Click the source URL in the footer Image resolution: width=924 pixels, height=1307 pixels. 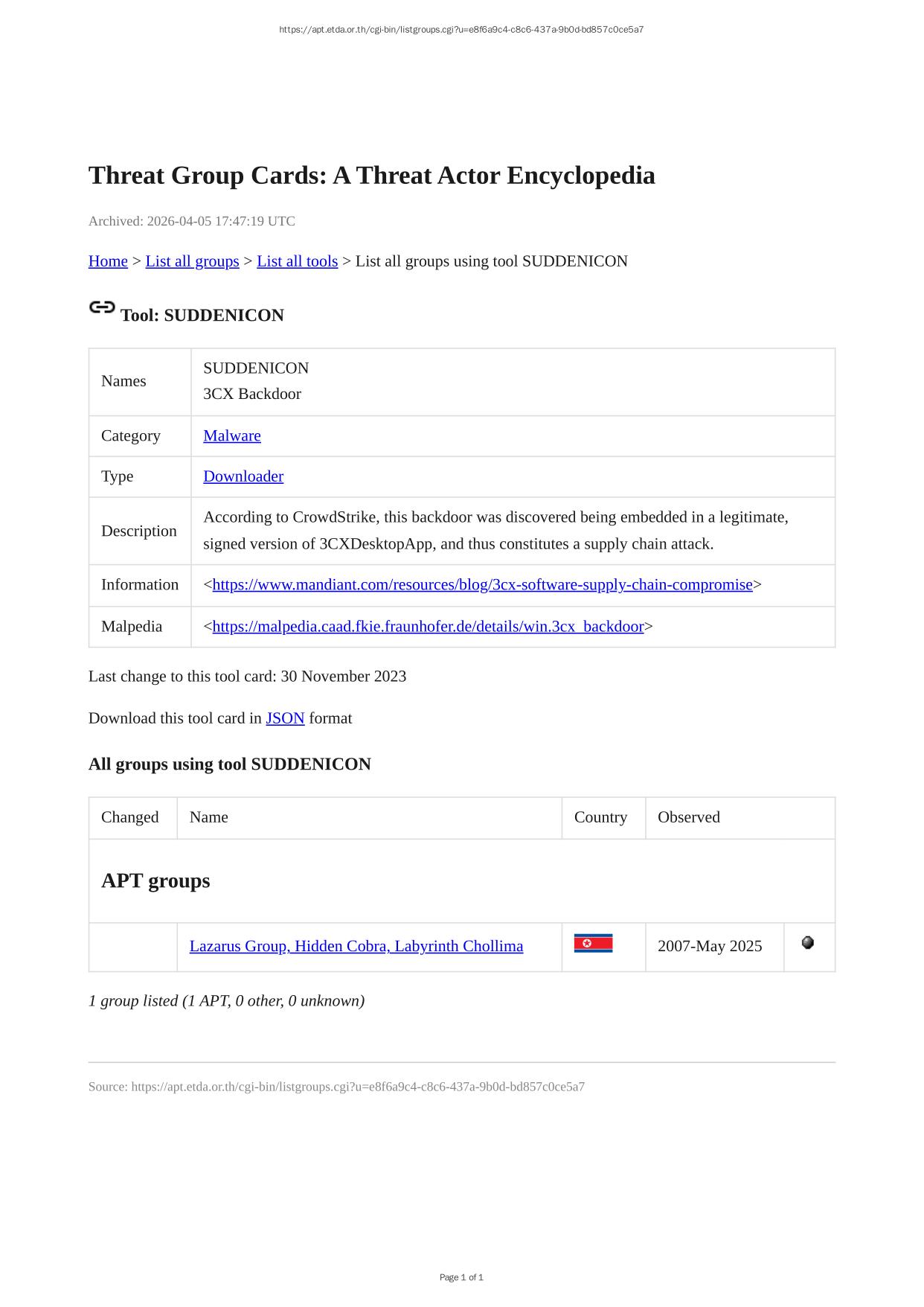357,1087
